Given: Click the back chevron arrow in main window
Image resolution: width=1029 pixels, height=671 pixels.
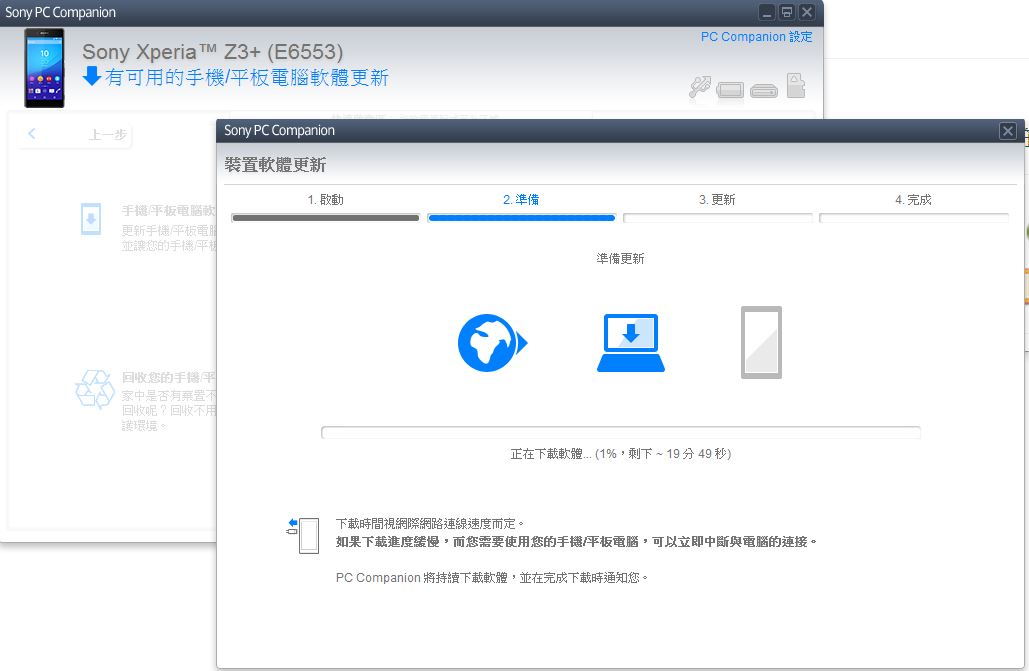Looking at the screenshot, I should [x=32, y=134].
